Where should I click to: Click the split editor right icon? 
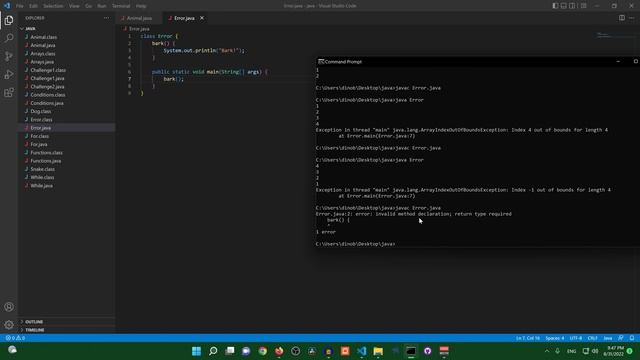[x=622, y=18]
